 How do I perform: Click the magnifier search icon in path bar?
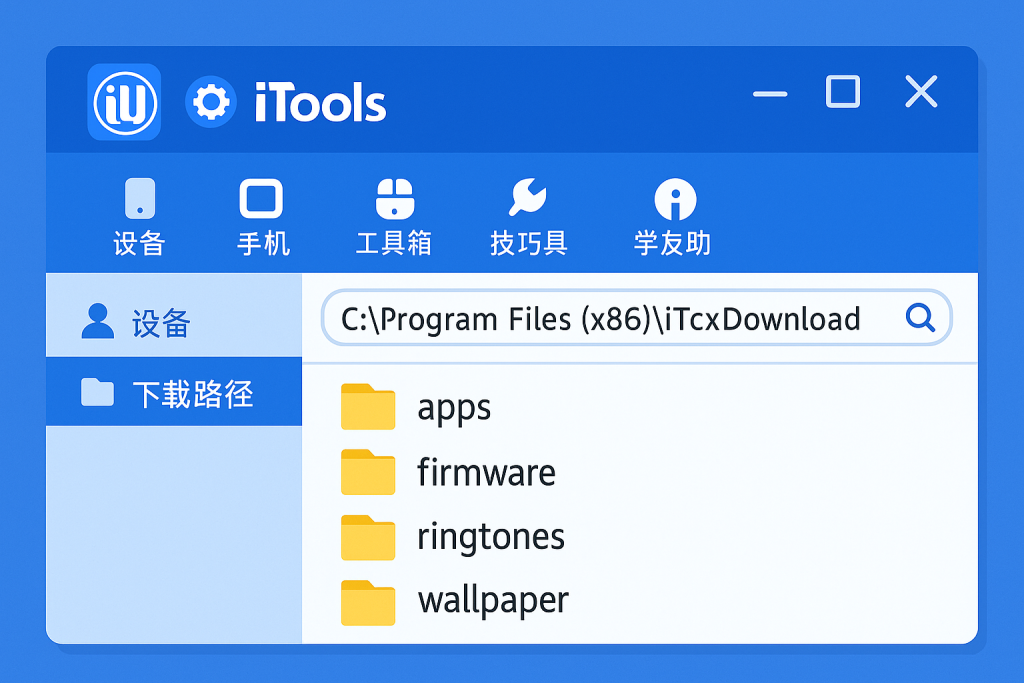tap(919, 318)
